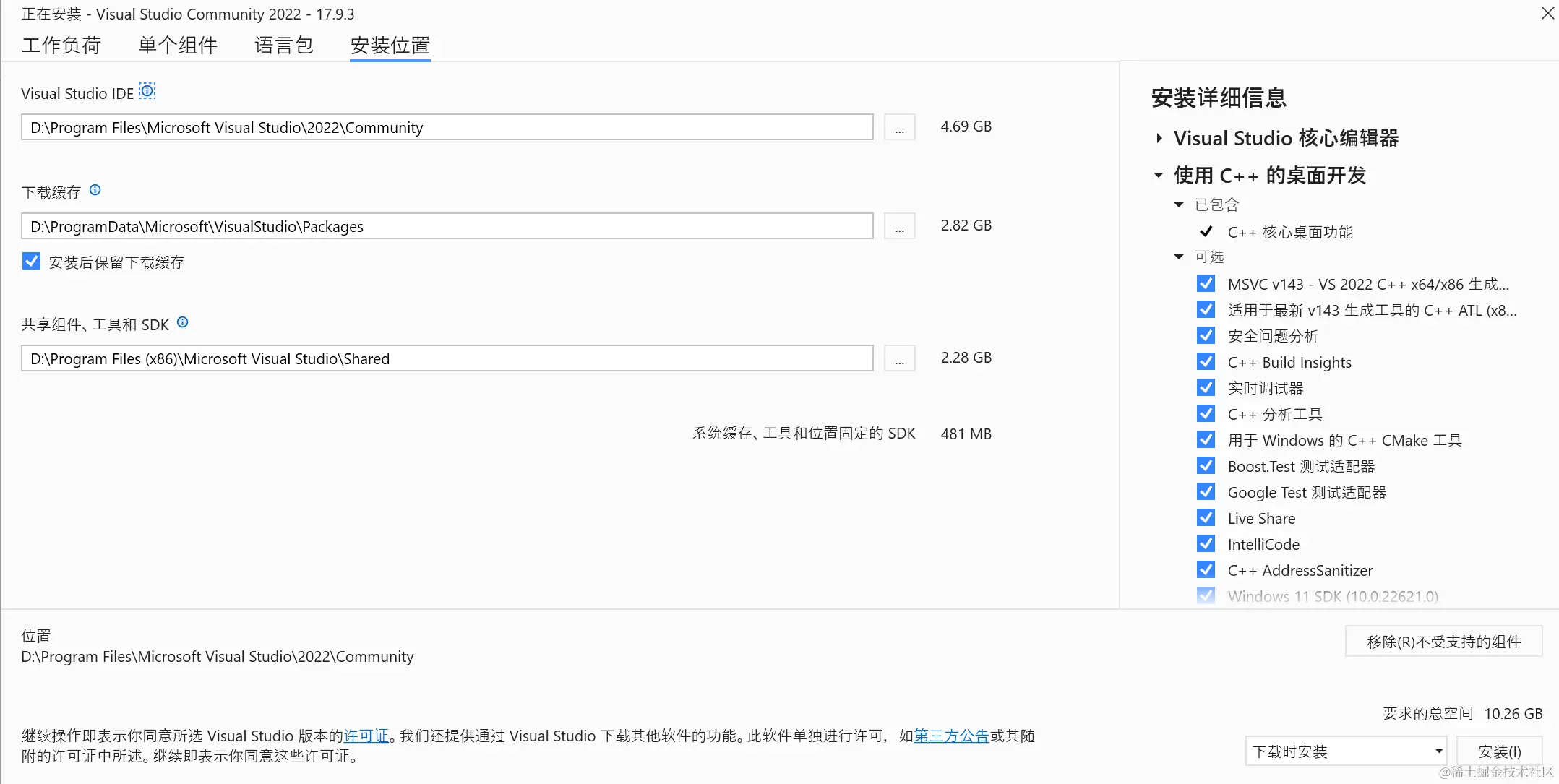Click info icon next to Visual Studio IDE
Image resolution: width=1559 pixels, height=784 pixels.
tap(147, 91)
